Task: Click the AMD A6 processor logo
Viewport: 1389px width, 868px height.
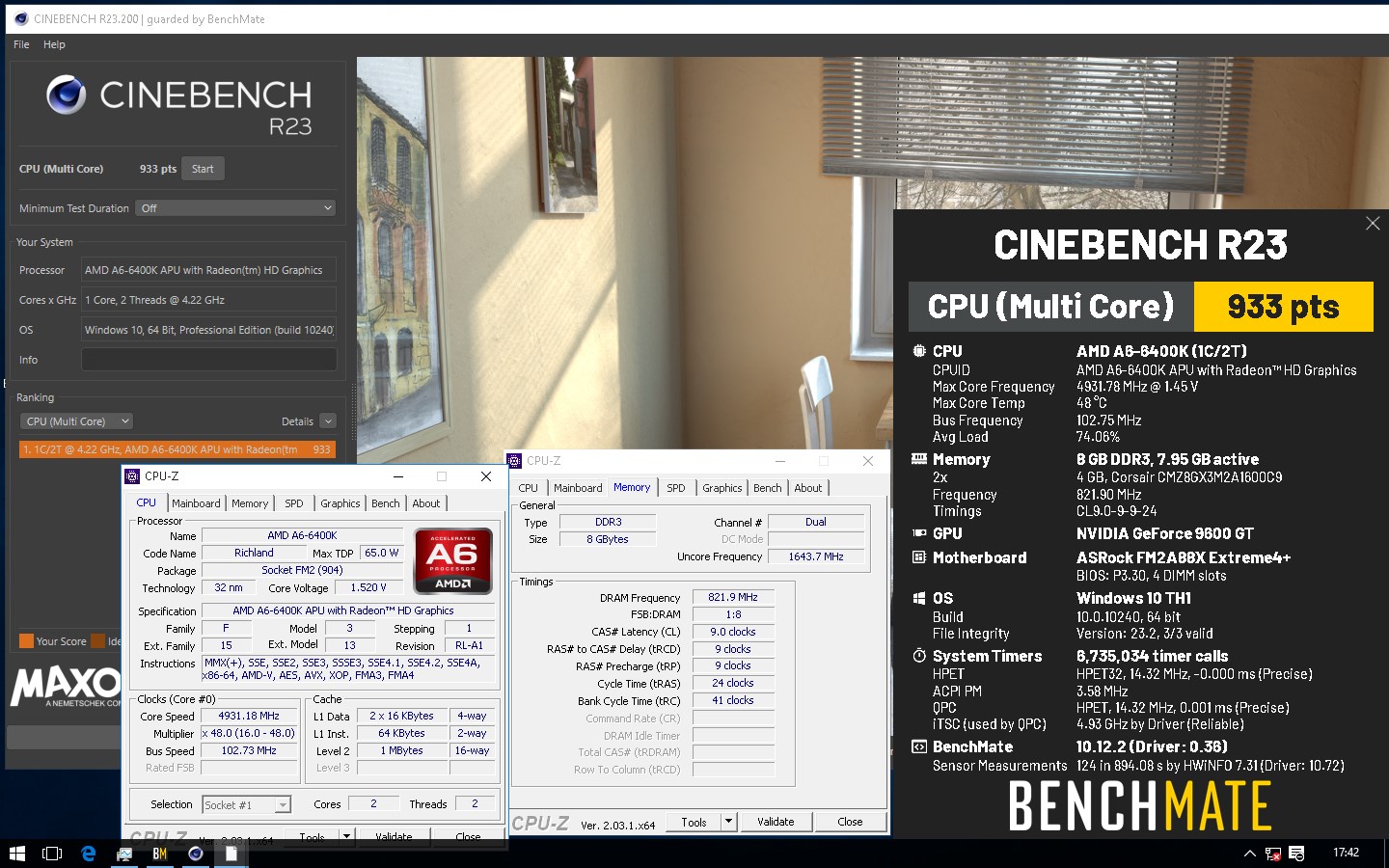Action: coord(453,559)
